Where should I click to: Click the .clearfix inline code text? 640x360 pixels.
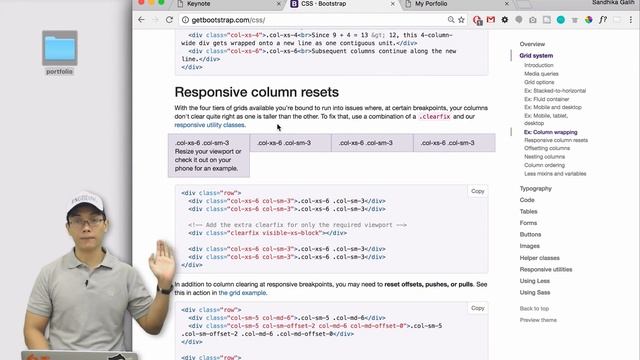coord(435,117)
